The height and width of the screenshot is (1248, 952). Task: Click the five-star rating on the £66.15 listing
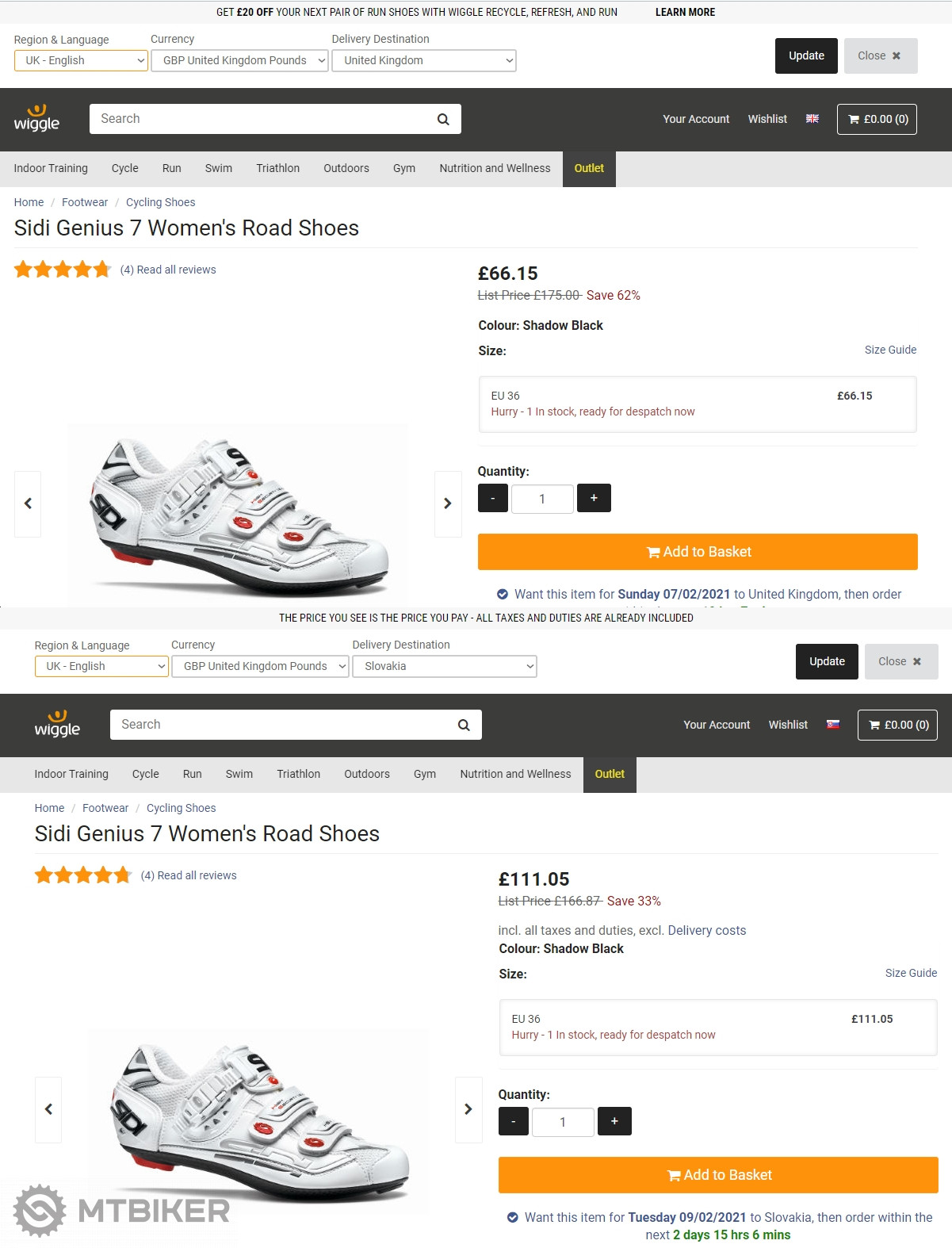[x=63, y=270]
